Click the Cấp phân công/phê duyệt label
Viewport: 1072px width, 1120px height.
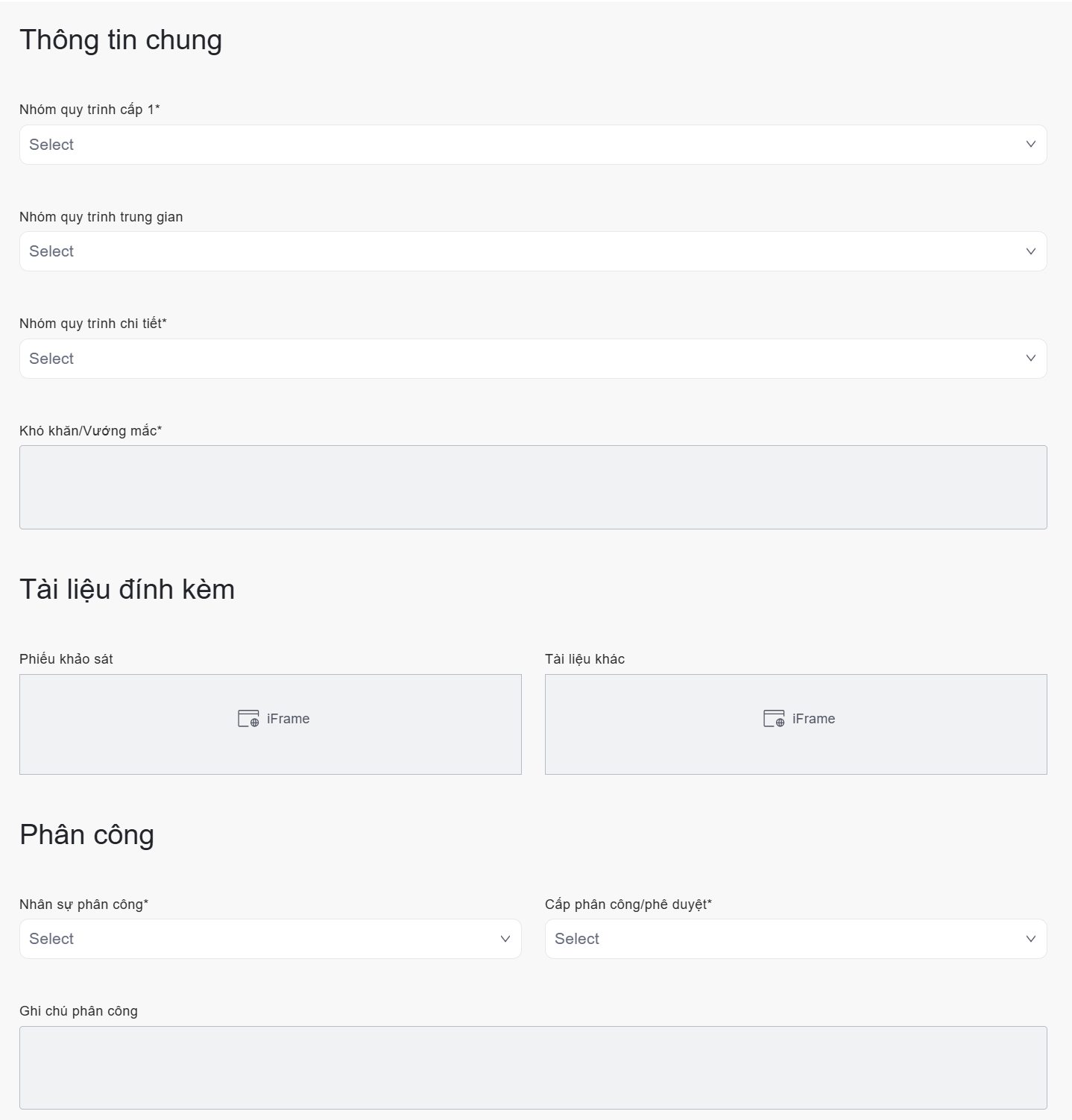pyautogui.click(x=628, y=905)
